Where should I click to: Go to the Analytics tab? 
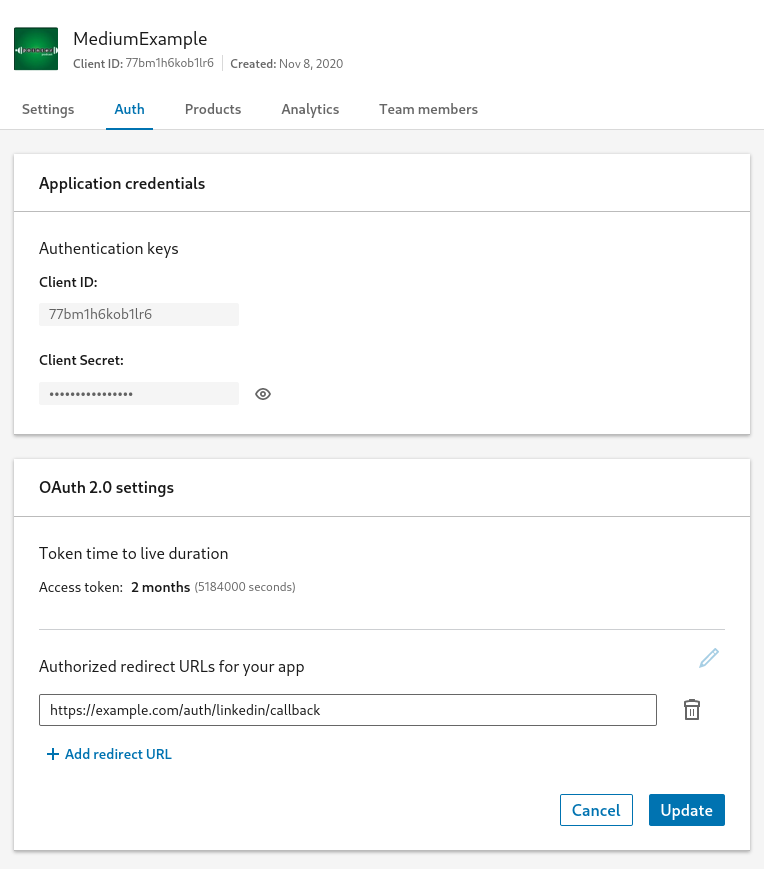310,110
